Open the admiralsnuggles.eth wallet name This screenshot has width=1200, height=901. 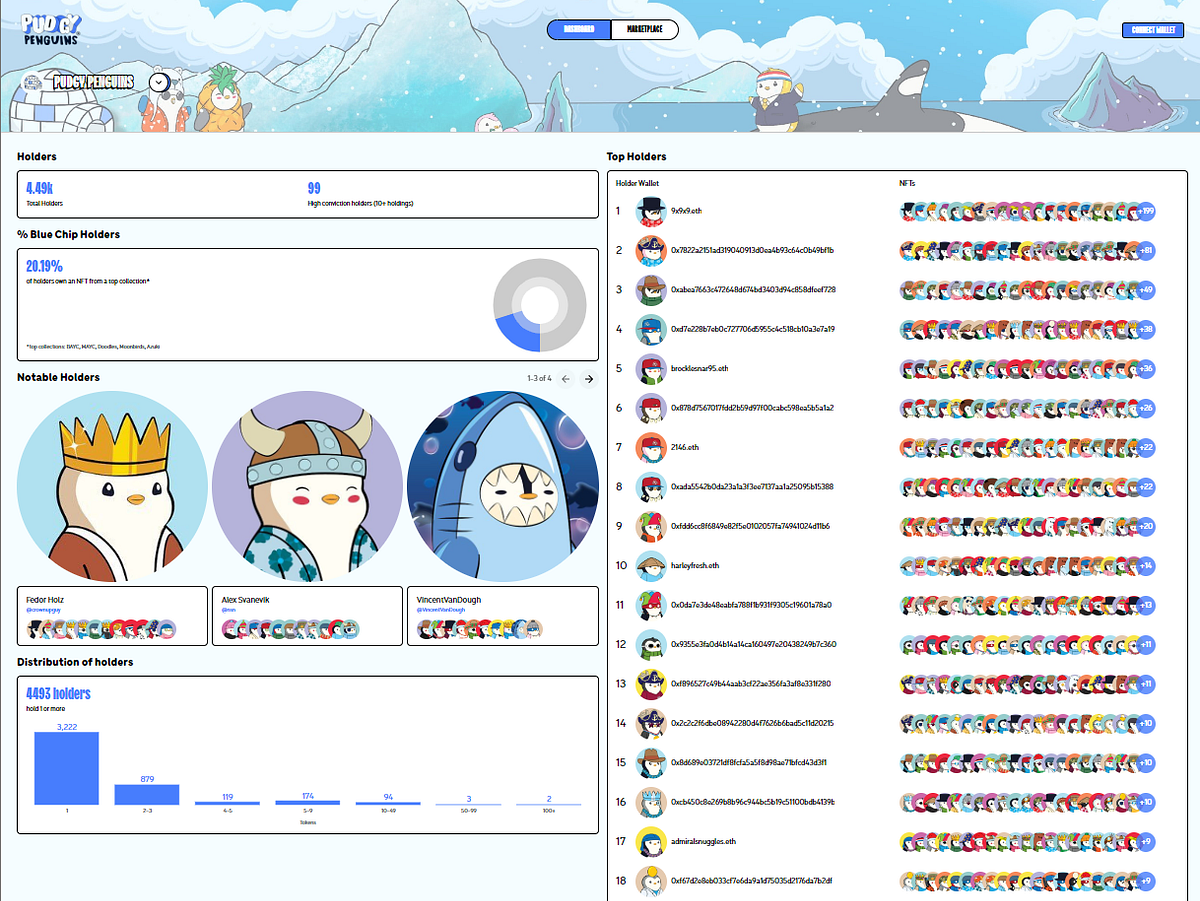(704, 842)
